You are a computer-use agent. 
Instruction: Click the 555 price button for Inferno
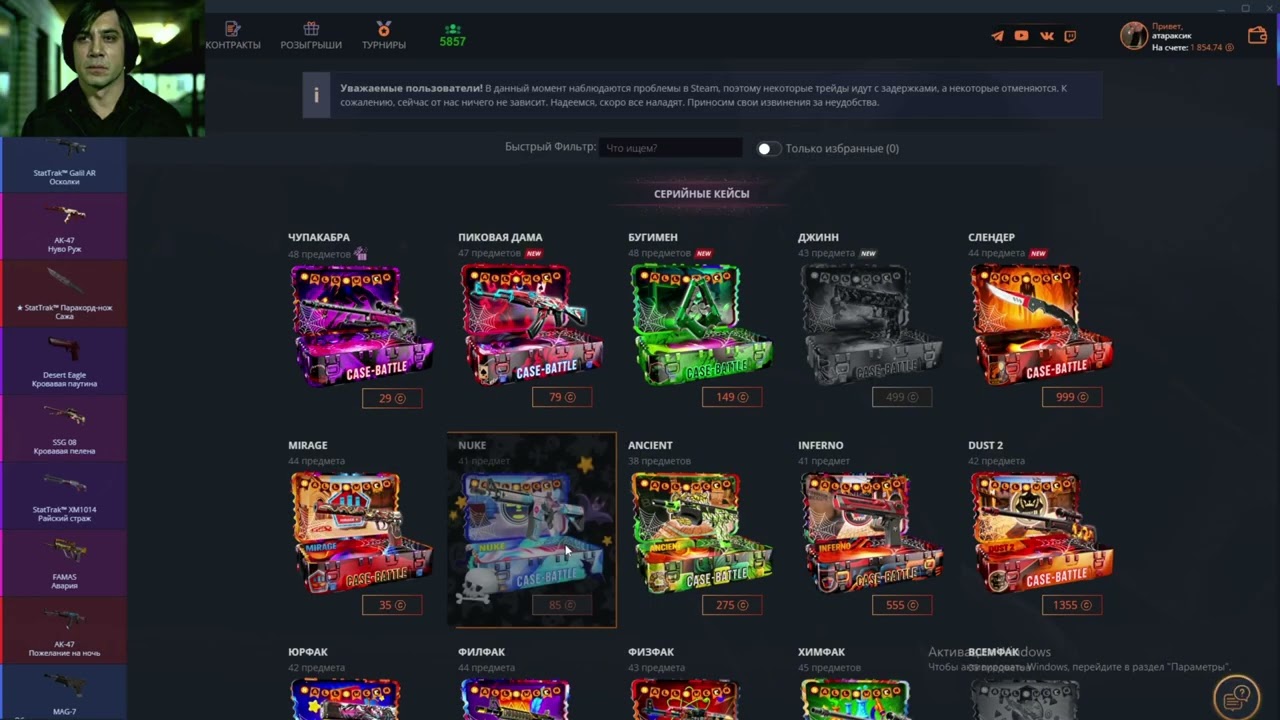(x=902, y=605)
